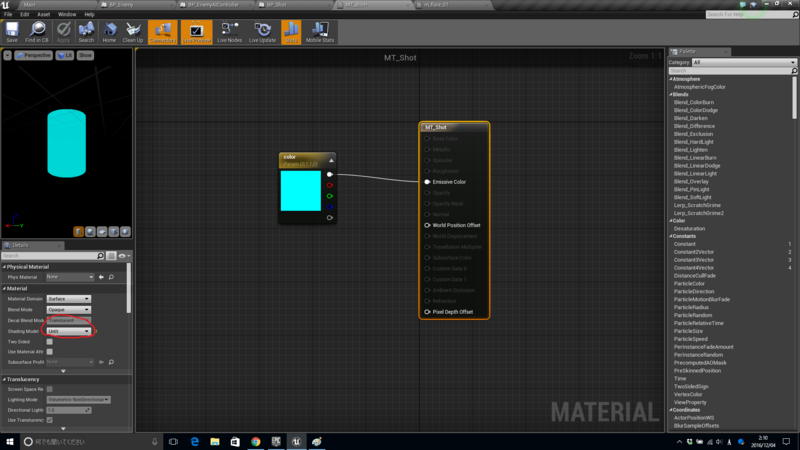The width and height of the screenshot is (800, 450).
Task: Collapse Translucency section
Action: 5,379
